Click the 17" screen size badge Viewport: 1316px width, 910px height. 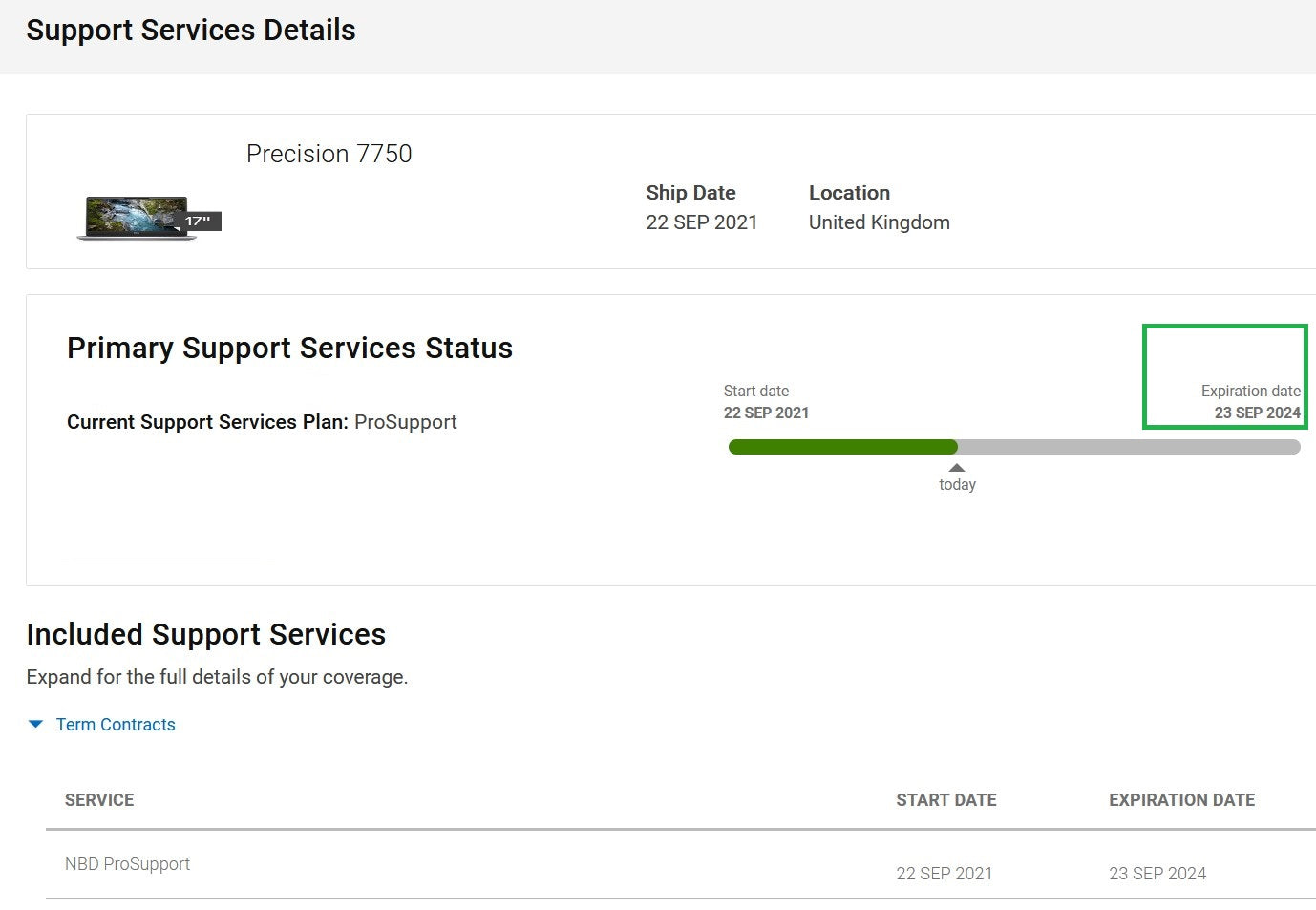[x=200, y=222]
